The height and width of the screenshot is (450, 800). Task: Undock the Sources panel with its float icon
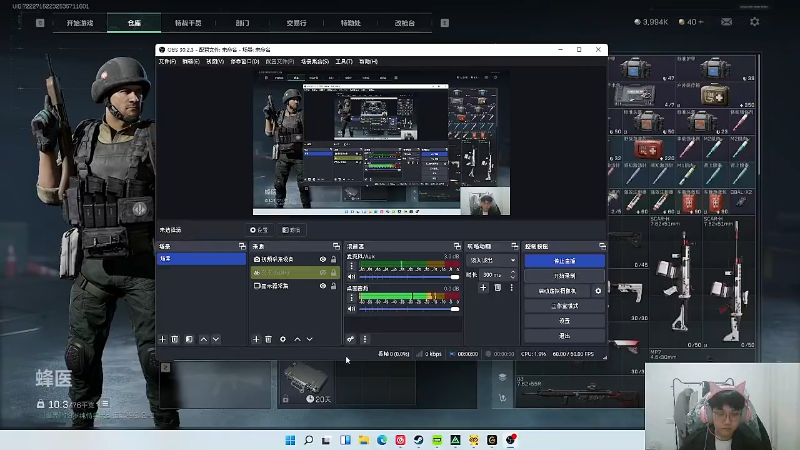pyautogui.click(x=336, y=246)
